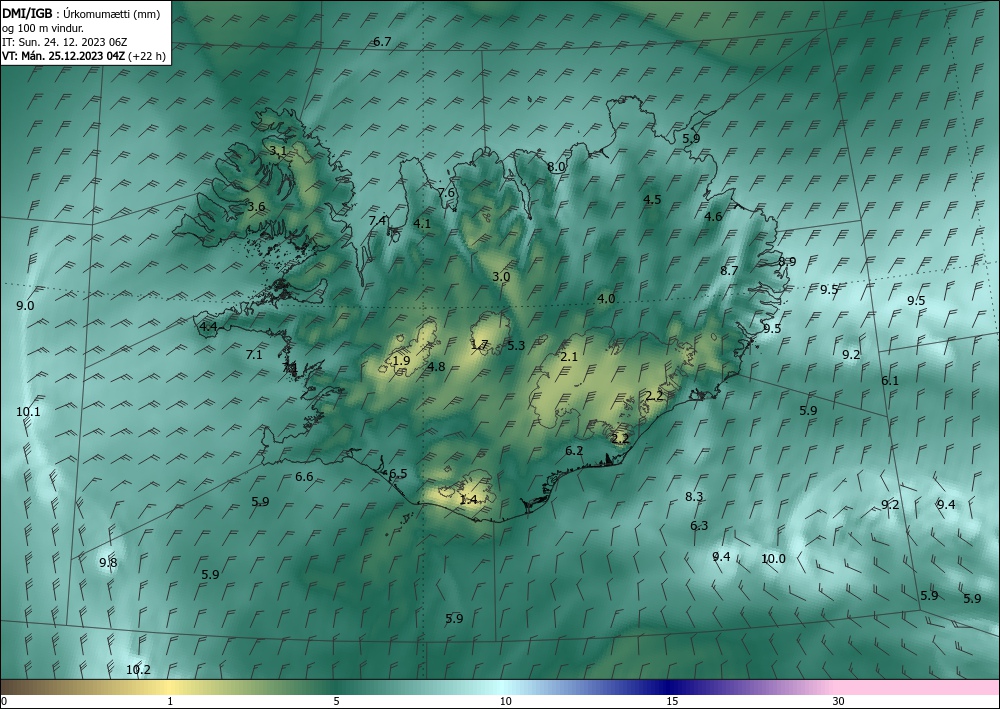This screenshot has height=709, width=1000.
Task: Click the 3.1 value in the Westfjords
Action: click(x=277, y=151)
